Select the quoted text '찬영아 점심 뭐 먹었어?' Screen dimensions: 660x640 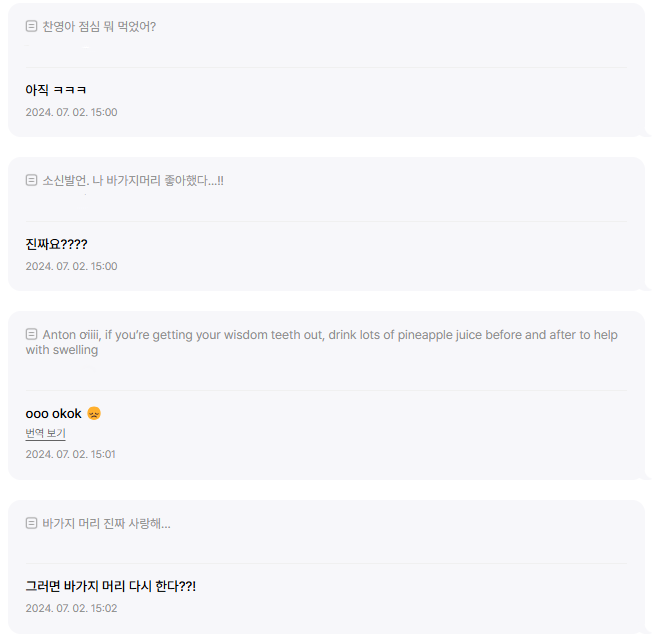(x=99, y=26)
